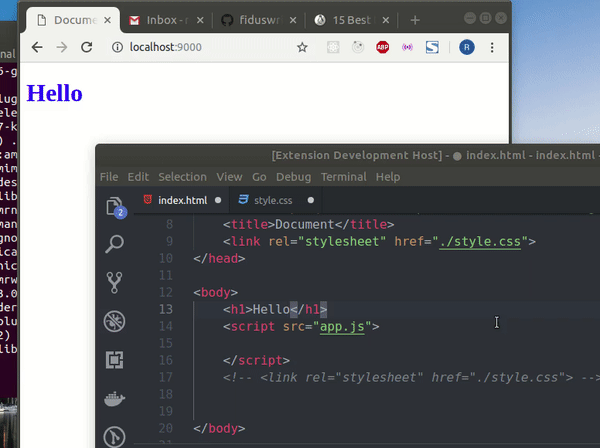Open Chrome's three-dot menu
The height and width of the screenshot is (448, 600).
tap(492, 47)
